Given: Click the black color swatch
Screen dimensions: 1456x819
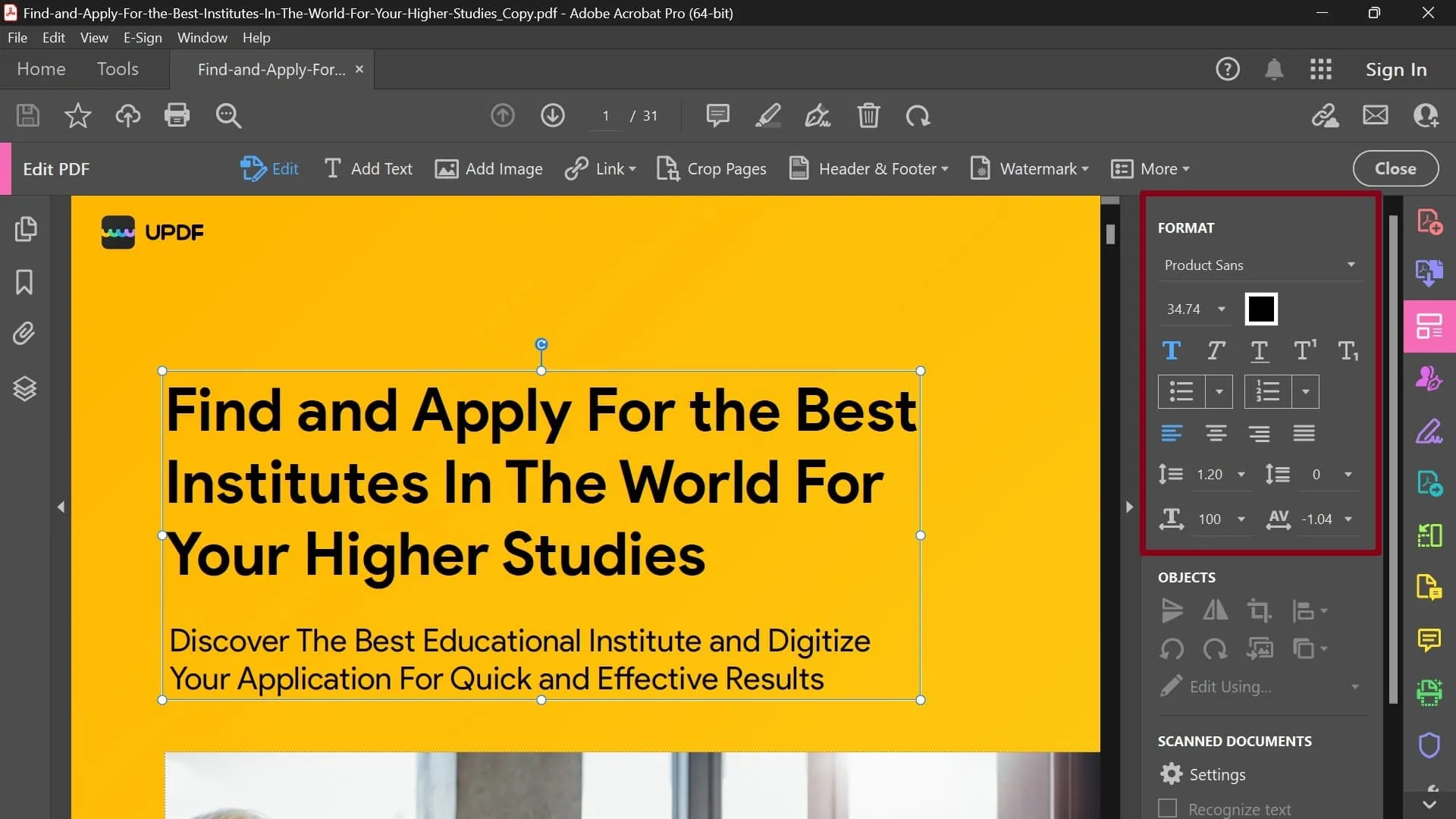Looking at the screenshot, I should click(1261, 309).
